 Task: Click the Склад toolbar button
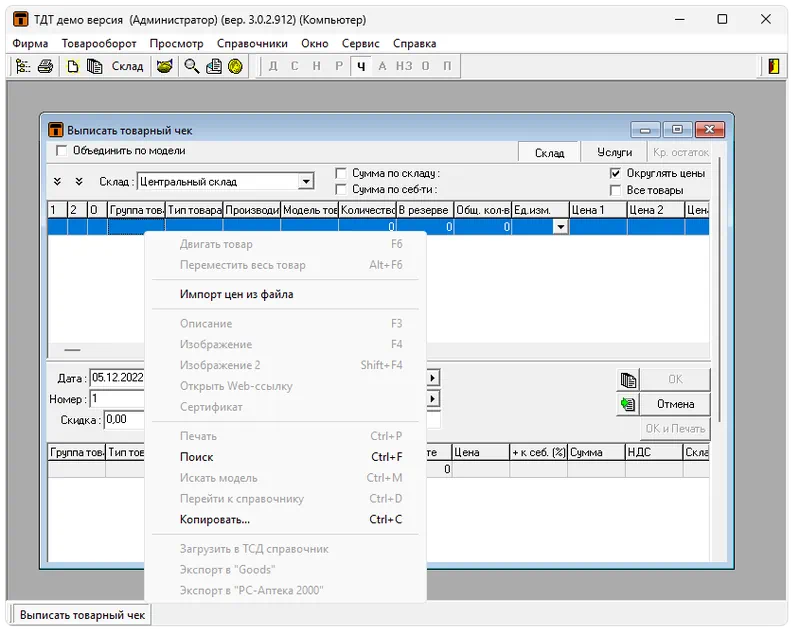pos(128,66)
